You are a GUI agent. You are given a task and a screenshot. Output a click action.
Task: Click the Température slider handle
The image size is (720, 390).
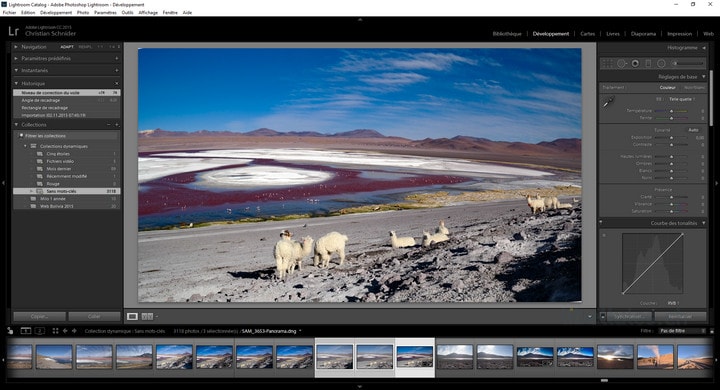point(671,111)
